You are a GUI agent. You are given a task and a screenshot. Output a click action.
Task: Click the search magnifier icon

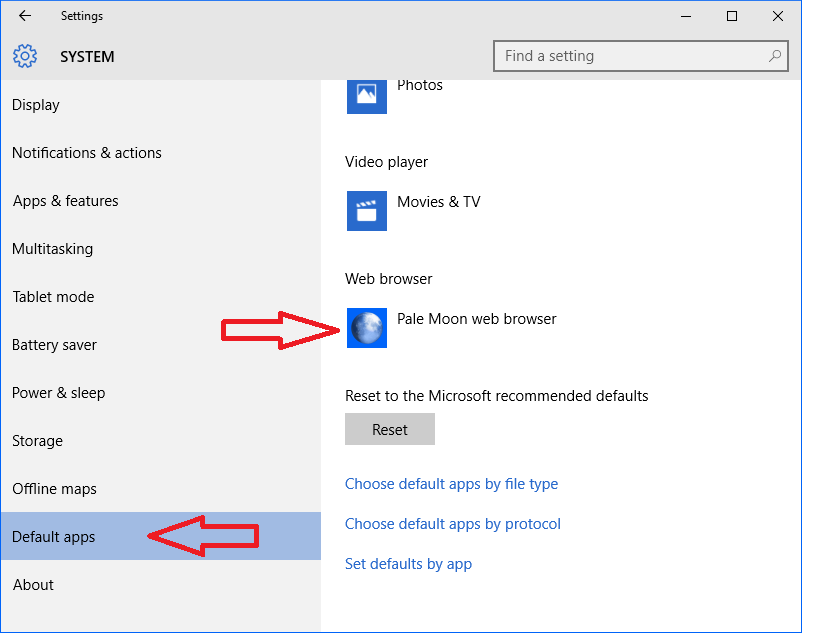[775, 55]
